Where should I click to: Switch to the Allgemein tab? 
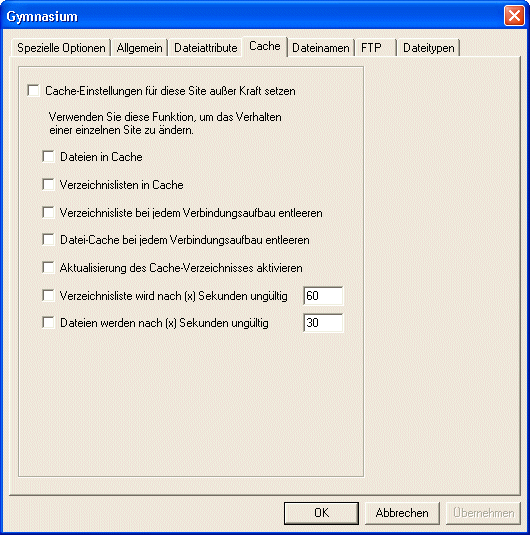[x=139, y=48]
